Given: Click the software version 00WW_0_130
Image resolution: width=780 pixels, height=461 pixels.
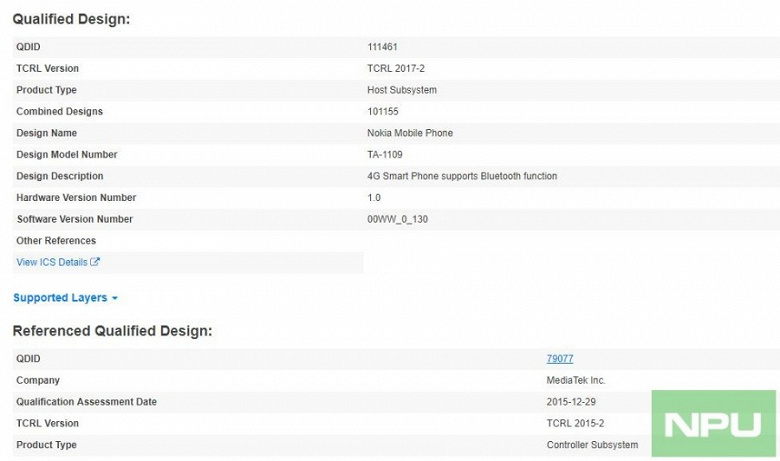Looking at the screenshot, I should [397, 219].
